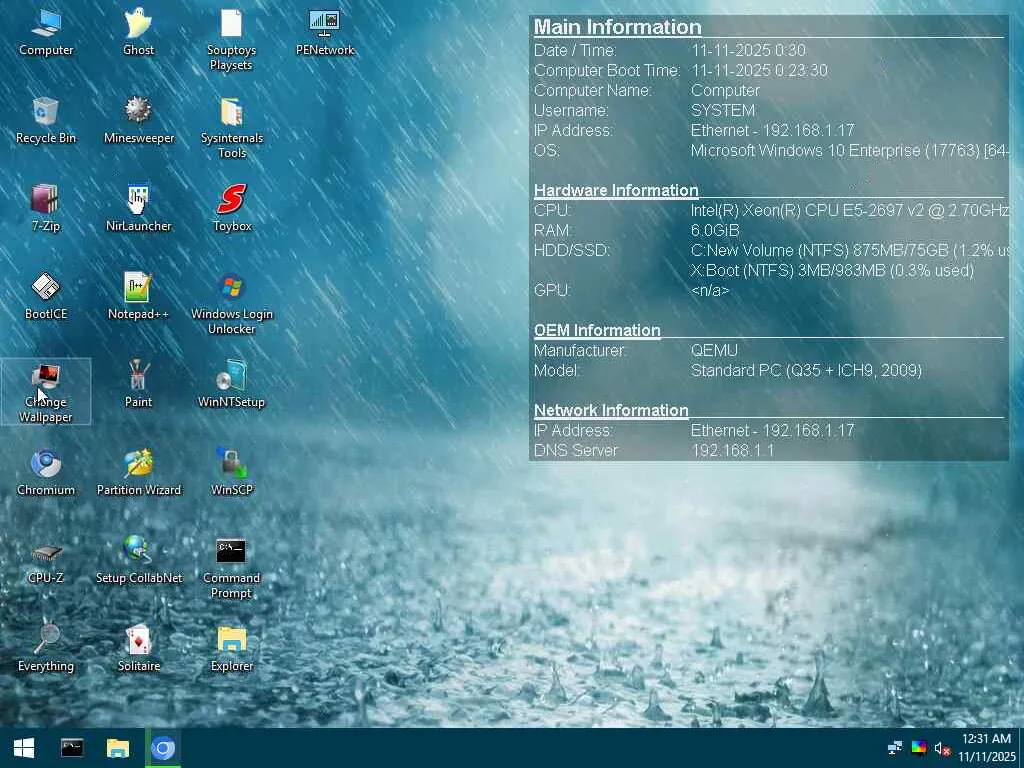
Task: Click the "QEMU" manufacturer value
Action: [714, 351]
